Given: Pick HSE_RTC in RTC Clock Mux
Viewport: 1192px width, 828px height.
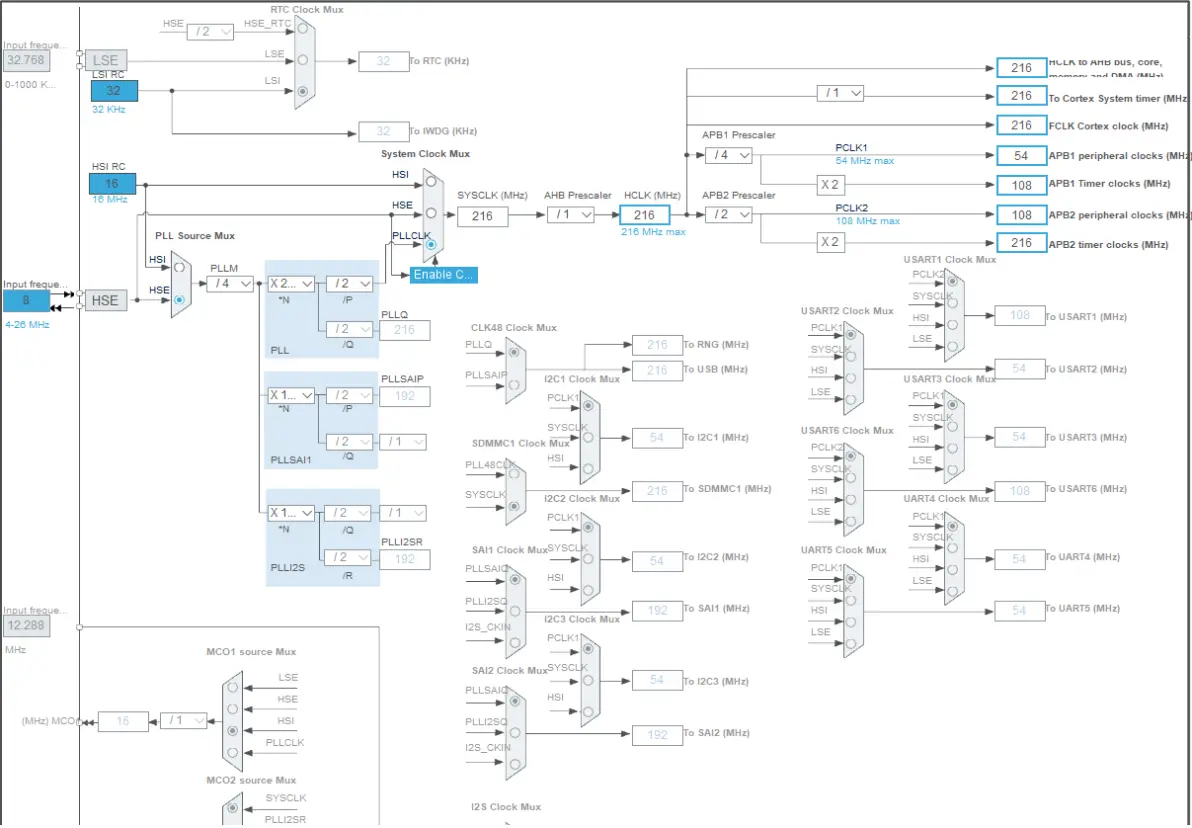Looking at the screenshot, I should coord(304,33).
